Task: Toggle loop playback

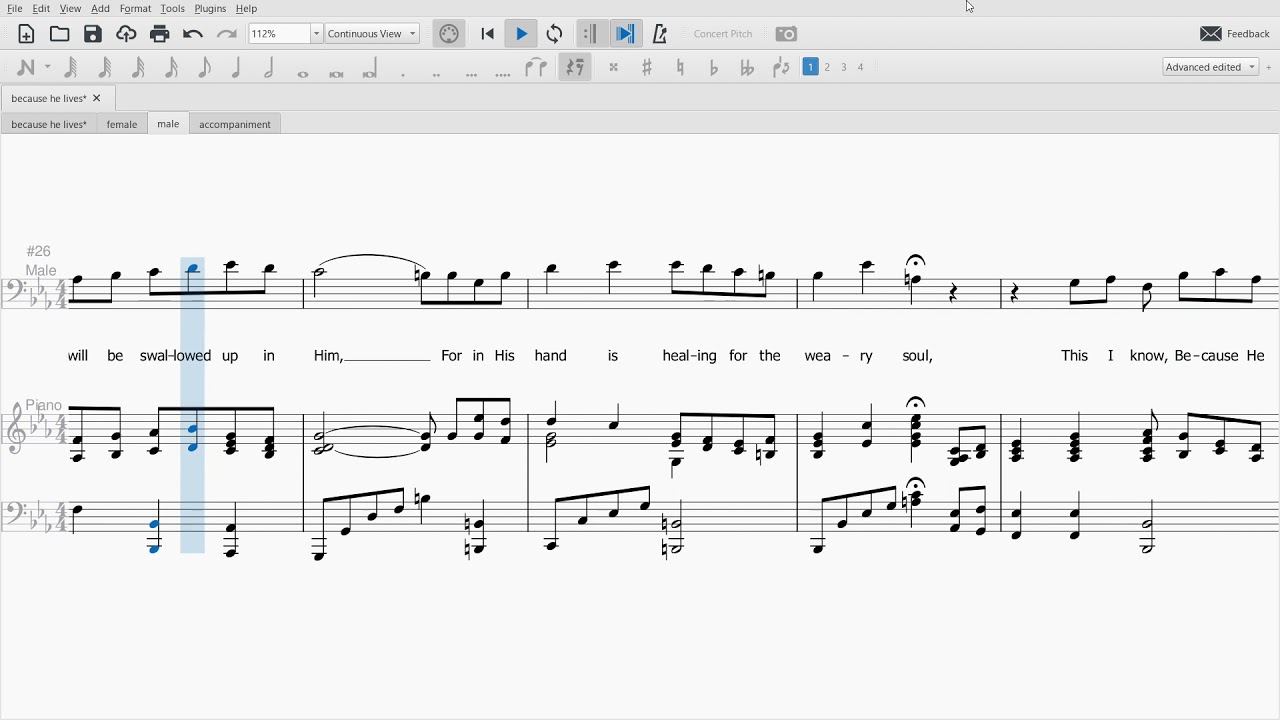Action: point(555,34)
